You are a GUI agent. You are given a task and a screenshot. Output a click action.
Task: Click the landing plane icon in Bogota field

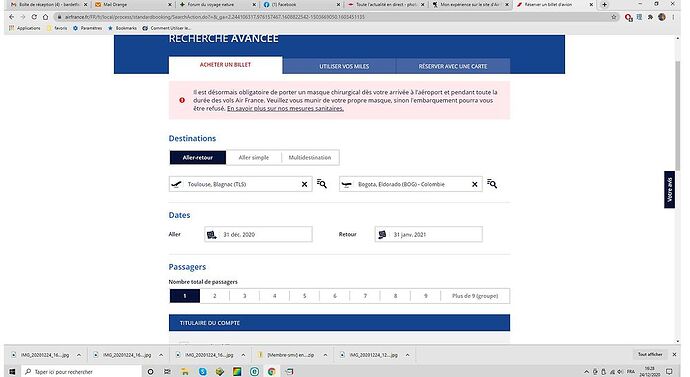click(347, 184)
